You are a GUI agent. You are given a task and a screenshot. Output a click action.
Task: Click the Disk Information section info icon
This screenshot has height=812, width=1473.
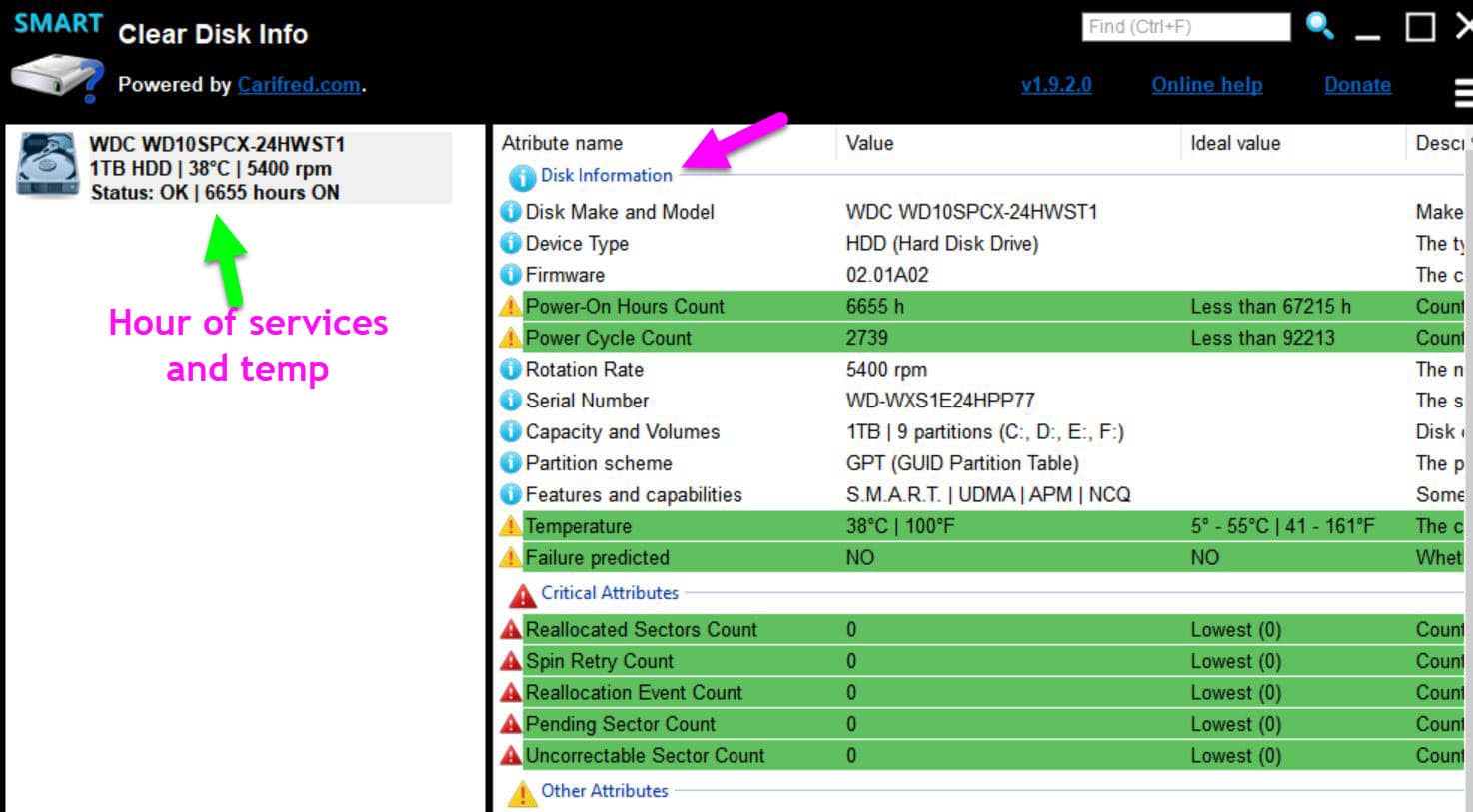[x=521, y=178]
